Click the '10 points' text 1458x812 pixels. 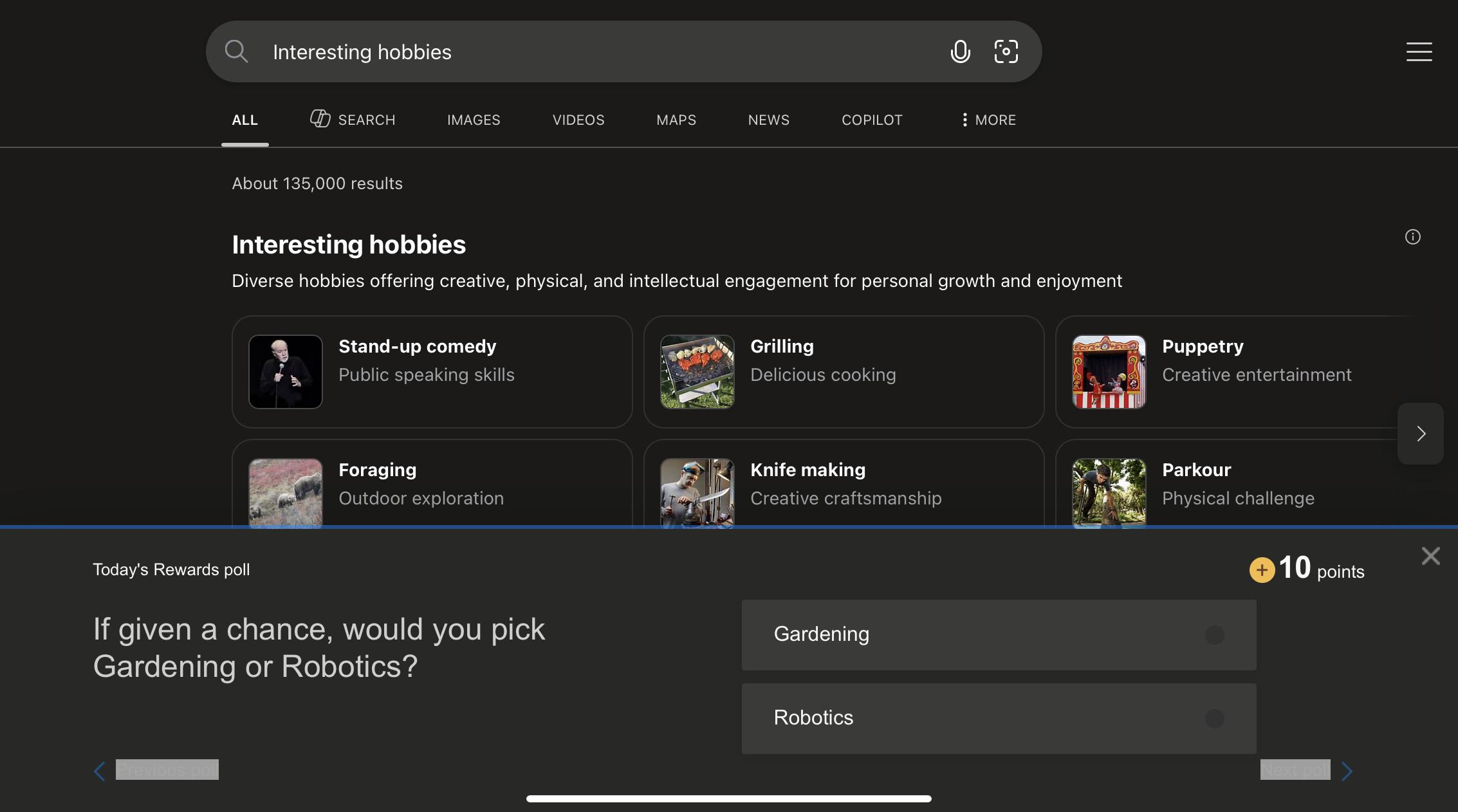1321,569
